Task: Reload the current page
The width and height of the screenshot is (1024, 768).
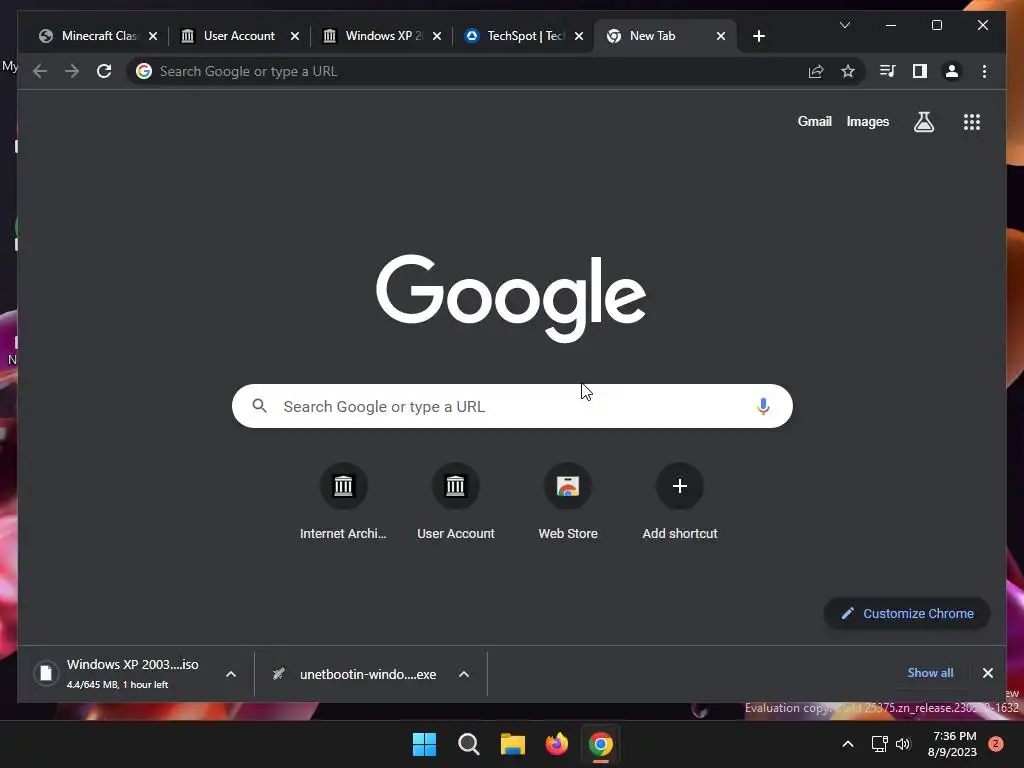Action: pos(104,71)
